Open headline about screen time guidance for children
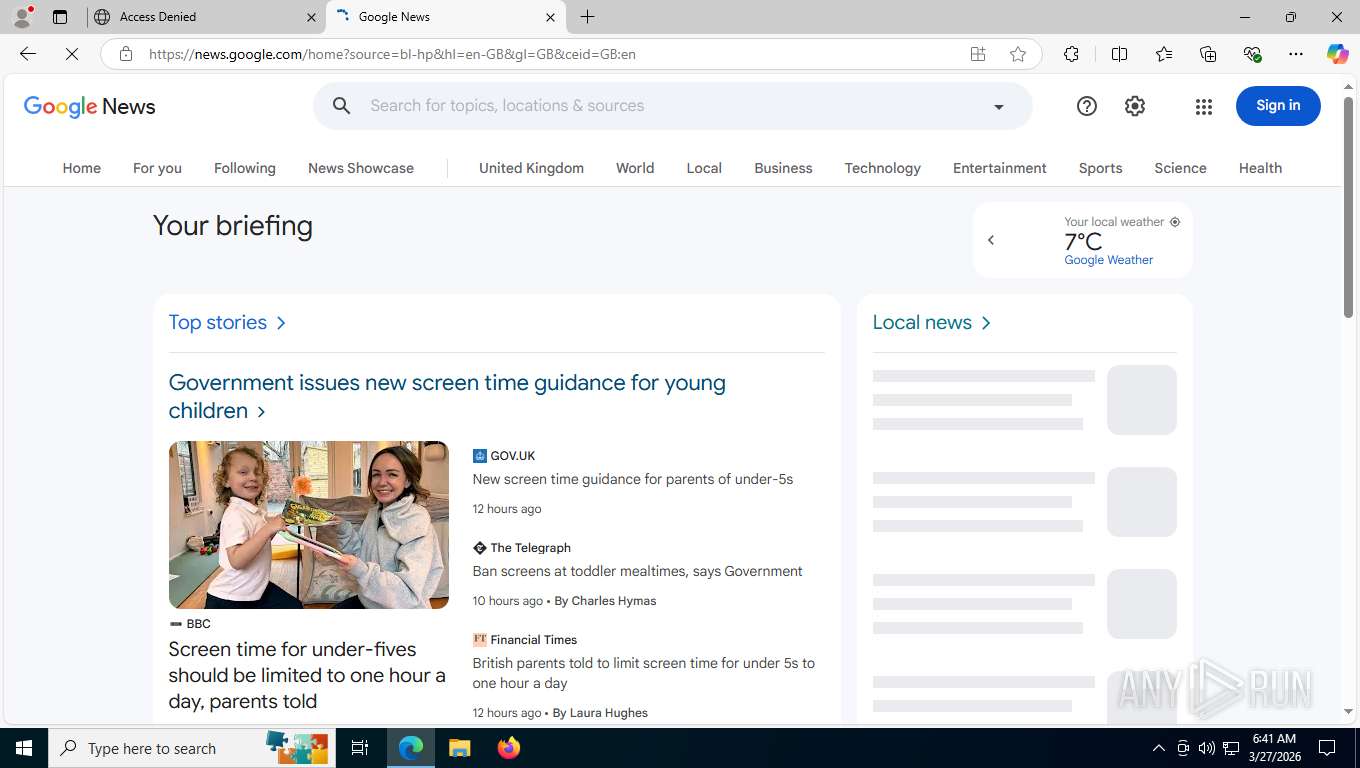Screen dimensions: 1360x768 [447, 397]
